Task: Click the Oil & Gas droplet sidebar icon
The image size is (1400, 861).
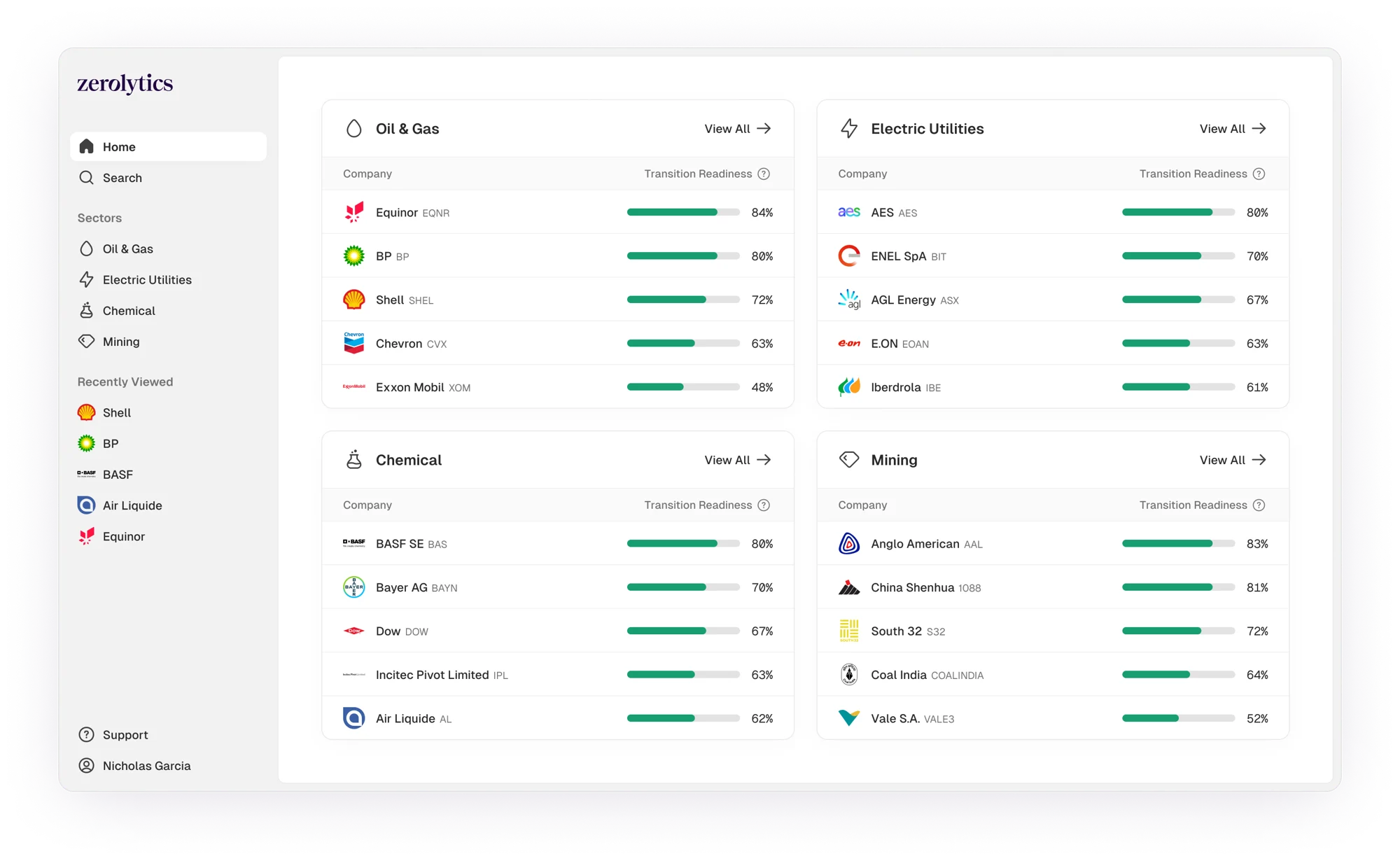Action: pyautogui.click(x=86, y=249)
